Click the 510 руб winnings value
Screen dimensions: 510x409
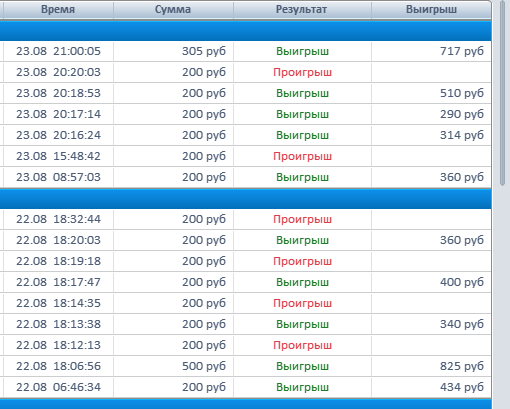462,93
